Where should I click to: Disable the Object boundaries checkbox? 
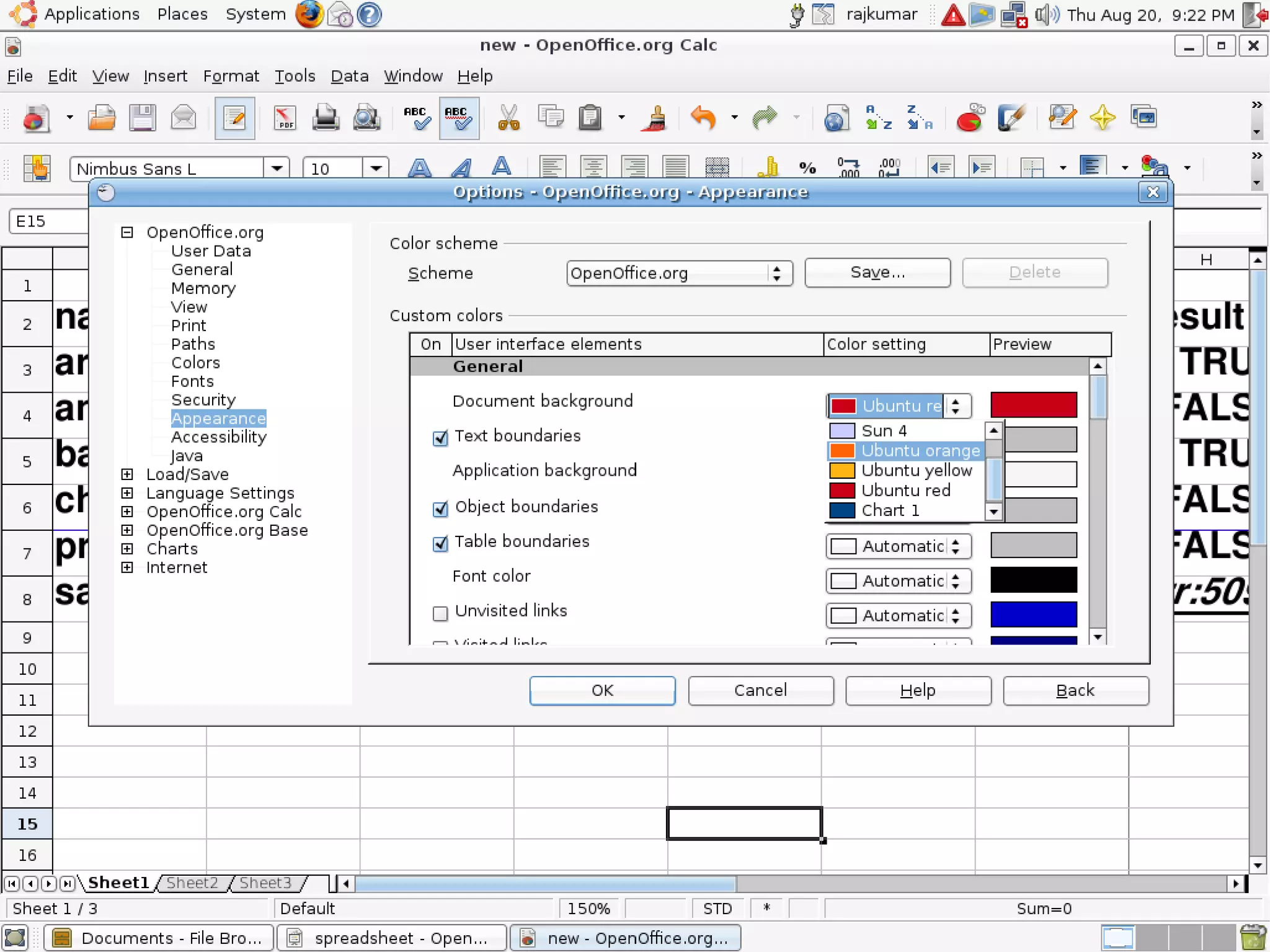[x=440, y=509]
